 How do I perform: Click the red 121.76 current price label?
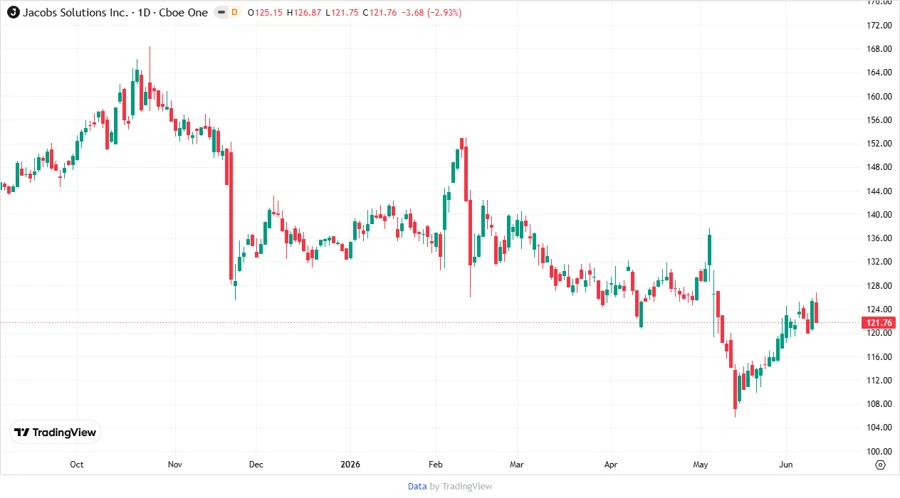coord(879,323)
